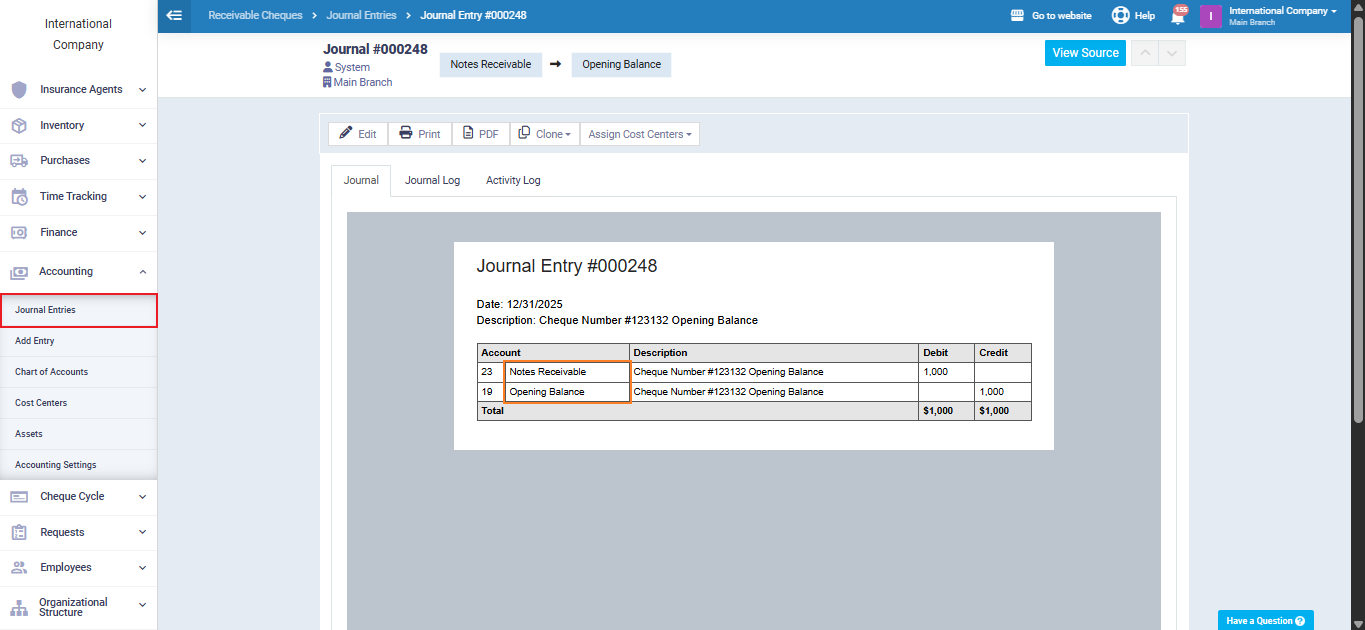The height and width of the screenshot is (630, 1365).
Task: Click the Insurance Agents shield icon
Action: click(19, 90)
